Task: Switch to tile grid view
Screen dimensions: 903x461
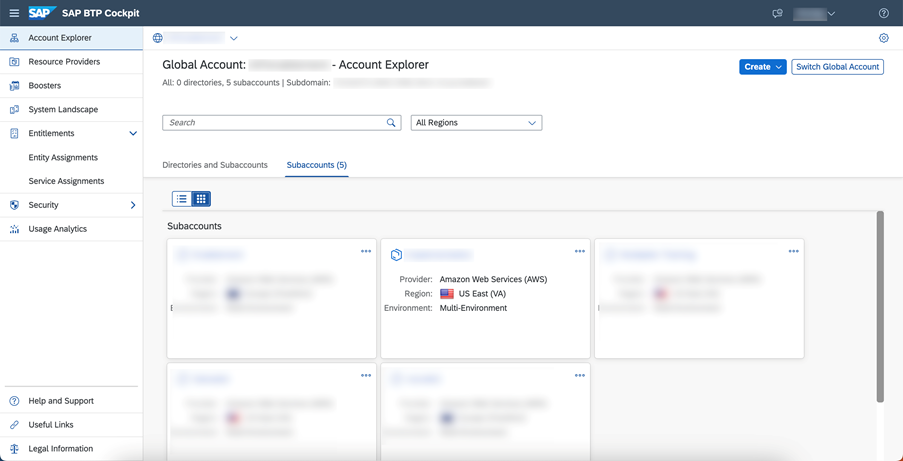Action: point(201,199)
